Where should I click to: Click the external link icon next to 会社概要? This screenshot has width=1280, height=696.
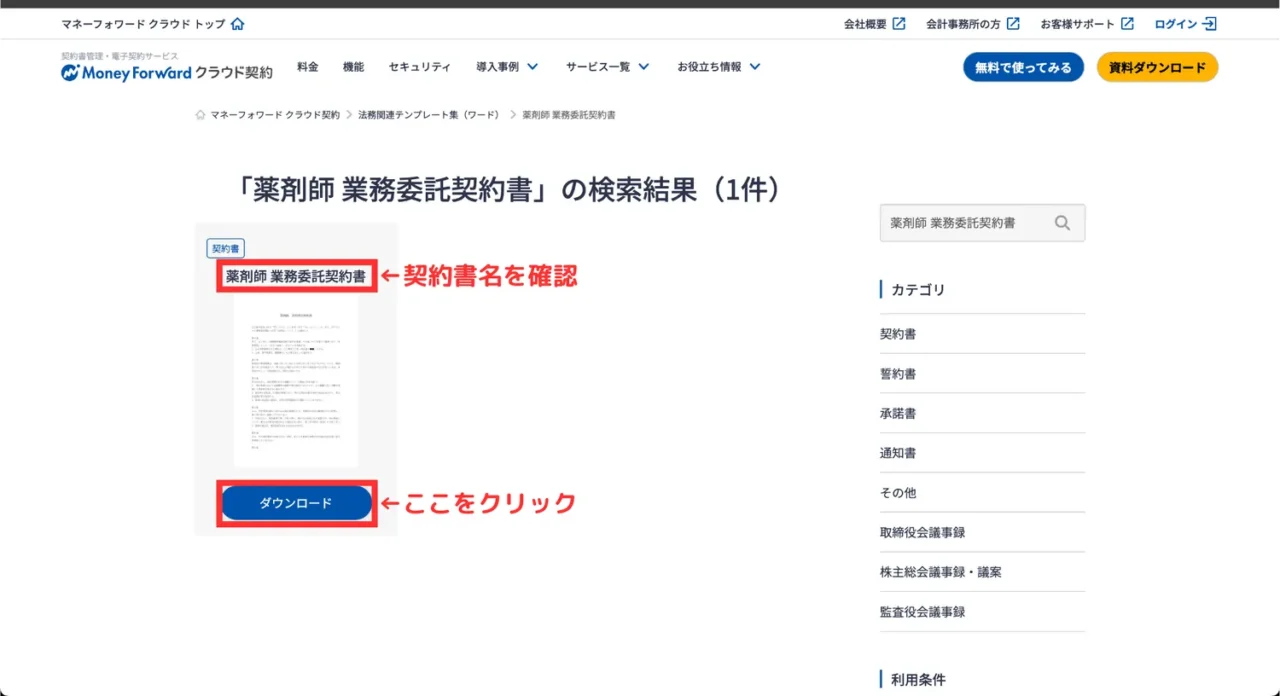click(899, 24)
